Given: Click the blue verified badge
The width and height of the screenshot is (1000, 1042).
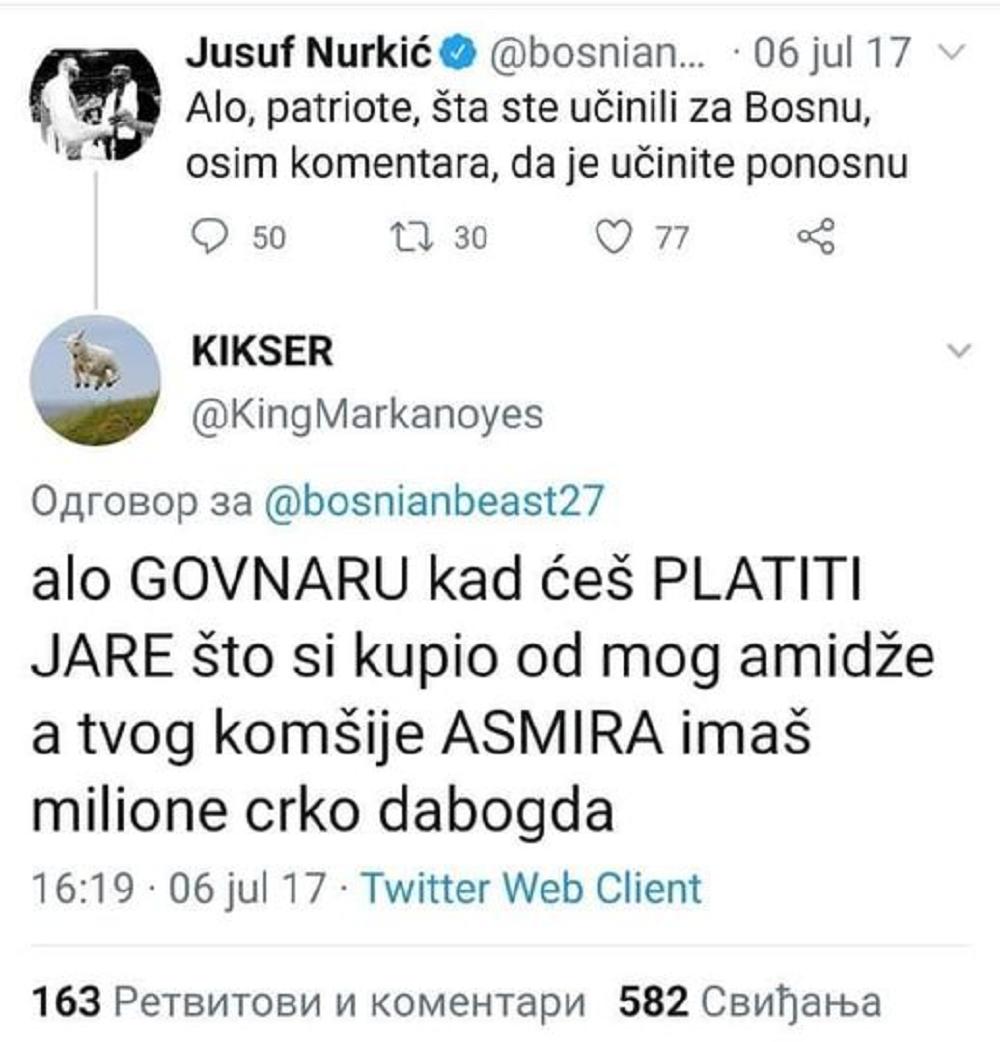Looking at the screenshot, I should coord(460,52).
